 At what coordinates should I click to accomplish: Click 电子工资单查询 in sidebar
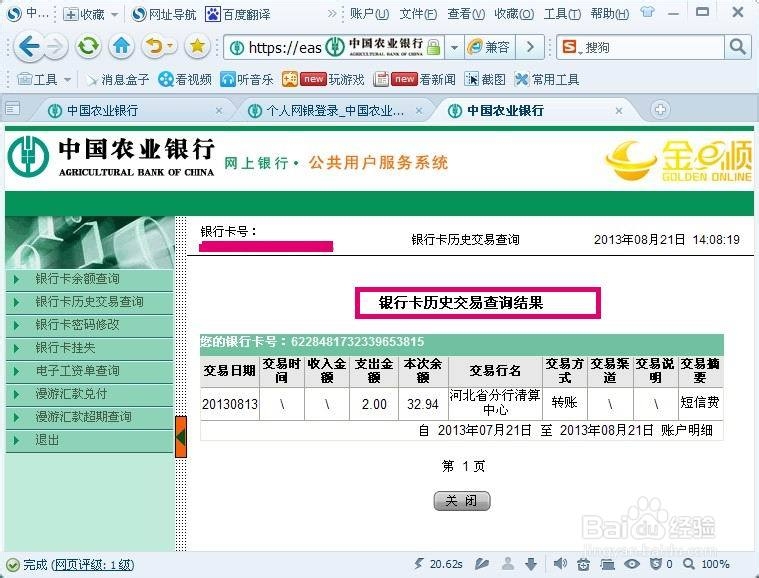pyautogui.click(x=90, y=371)
